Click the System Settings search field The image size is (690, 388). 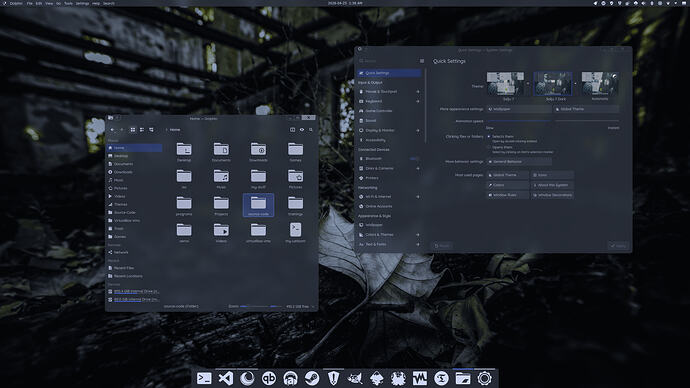coord(387,61)
